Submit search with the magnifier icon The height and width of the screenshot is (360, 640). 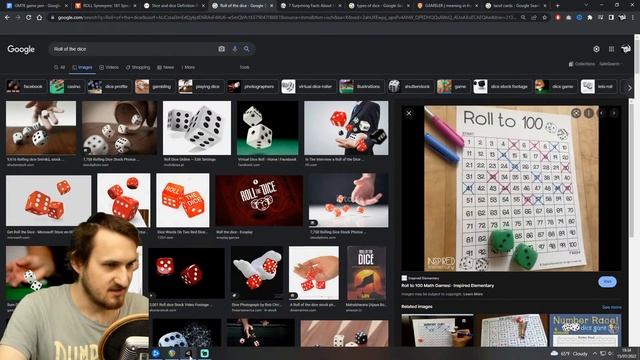(247, 49)
